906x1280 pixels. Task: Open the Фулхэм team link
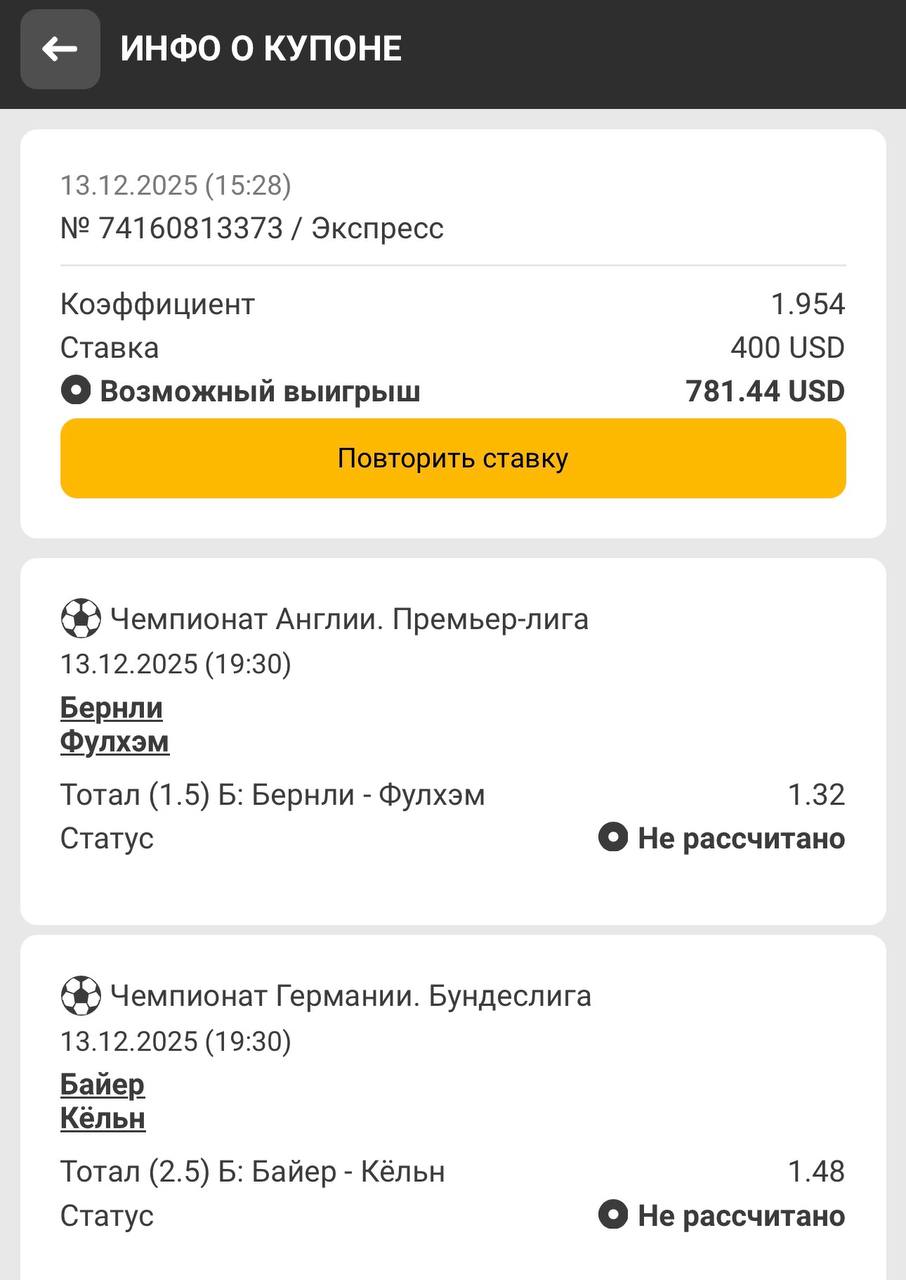tap(114, 742)
